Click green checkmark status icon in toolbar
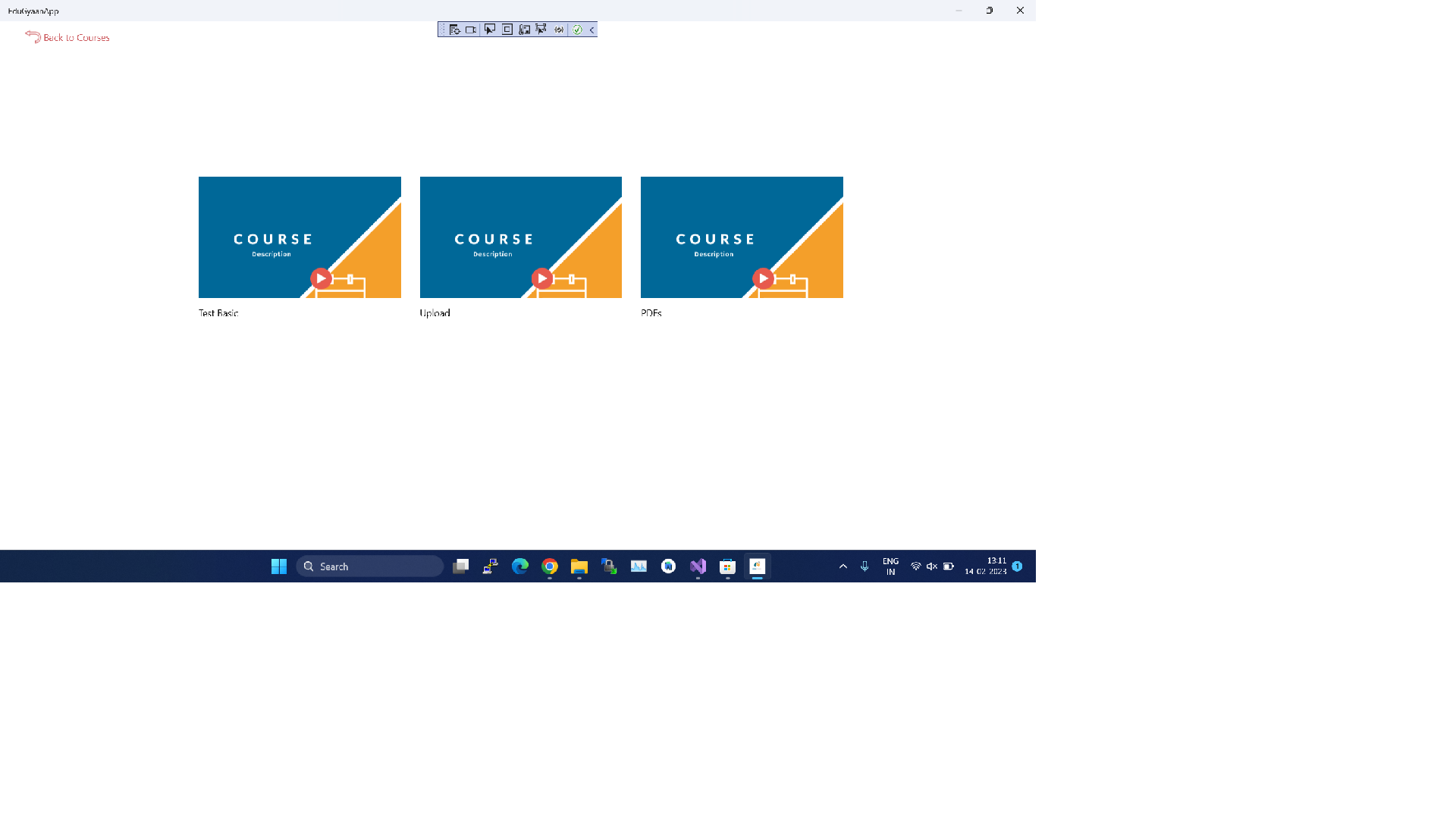The height and width of the screenshot is (819, 1456). click(x=577, y=30)
